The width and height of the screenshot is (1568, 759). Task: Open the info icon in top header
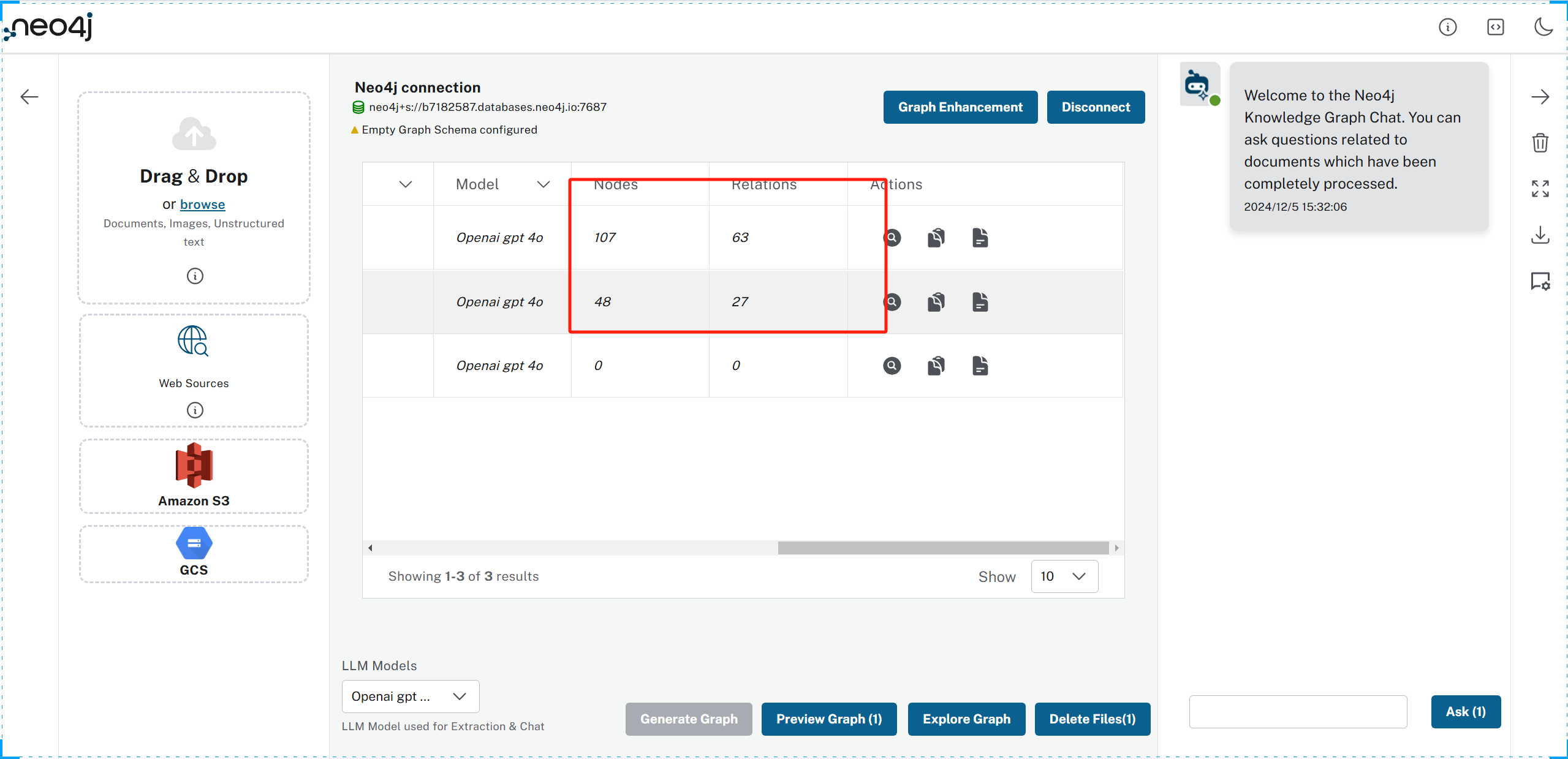(x=1447, y=27)
